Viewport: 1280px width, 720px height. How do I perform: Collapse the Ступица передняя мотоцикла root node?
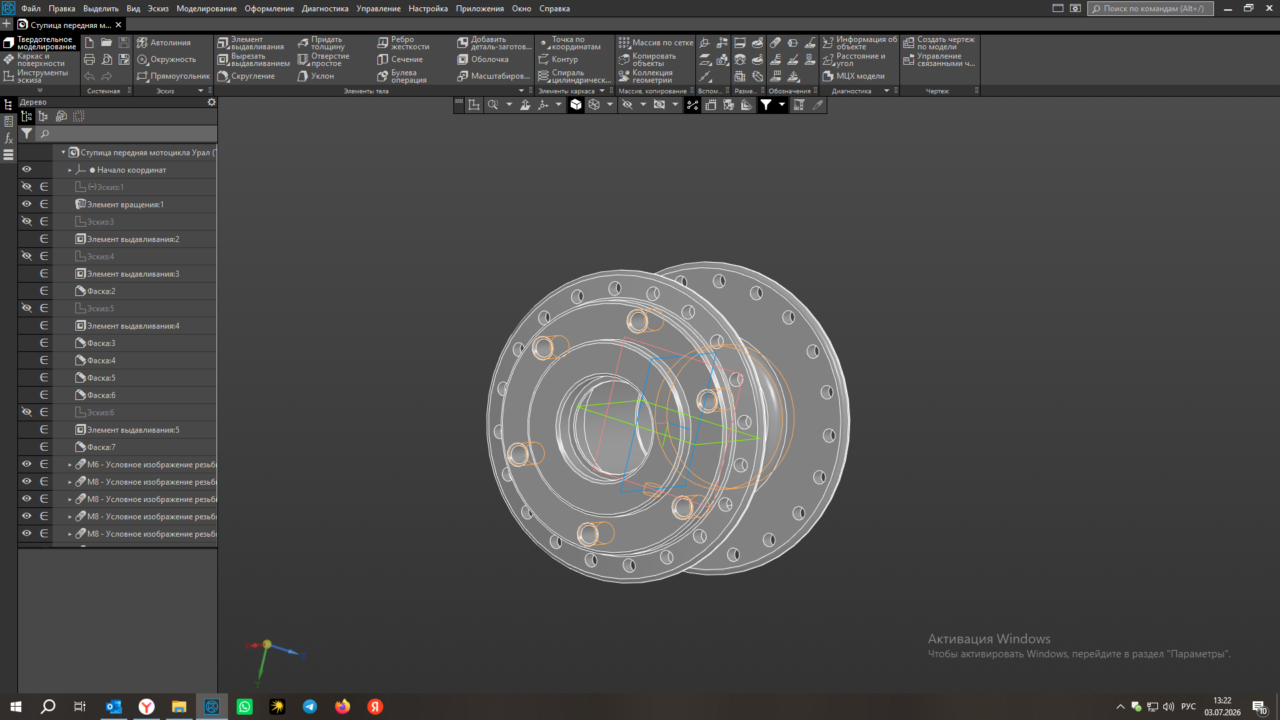point(63,153)
